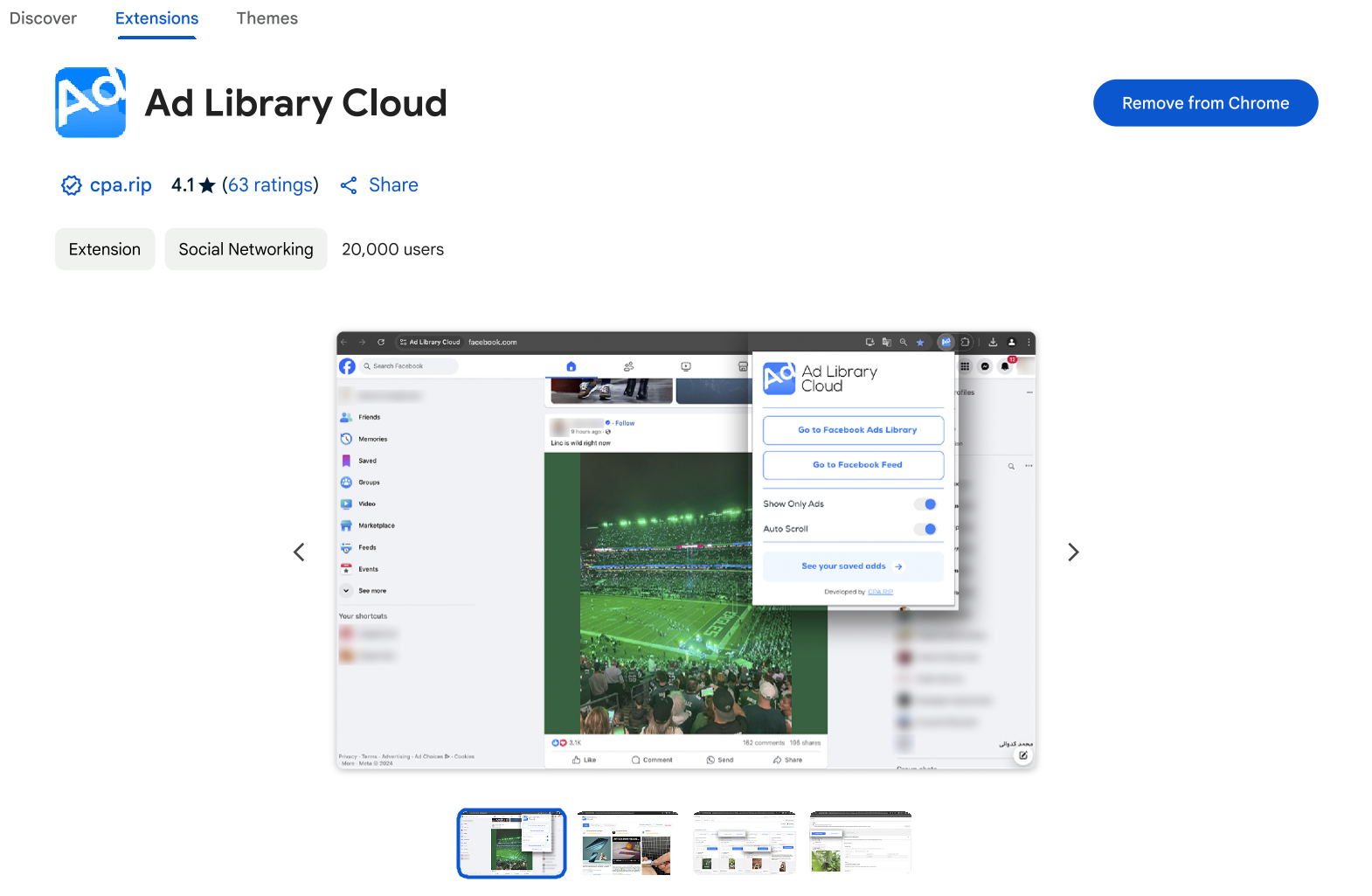The width and height of the screenshot is (1372, 896).
Task: Click Friends in the Facebook sidebar
Action: [x=361, y=417]
